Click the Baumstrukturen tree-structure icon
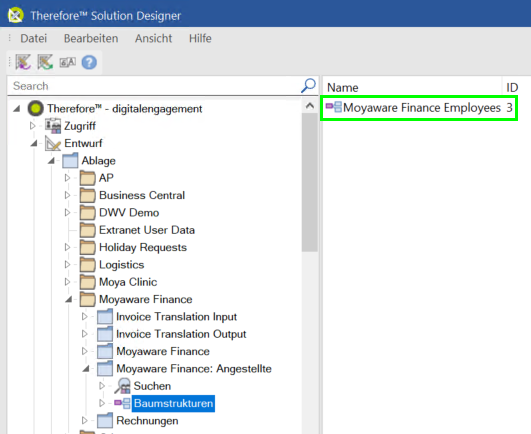The height and width of the screenshot is (434, 531). pos(122,403)
